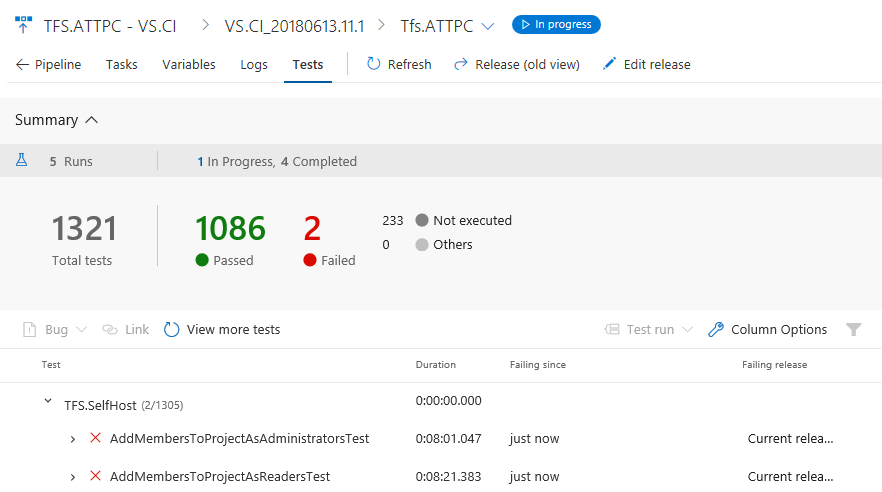Click failed X icon for AddMembersToProjectAsAdministratorsTest

[96, 437]
